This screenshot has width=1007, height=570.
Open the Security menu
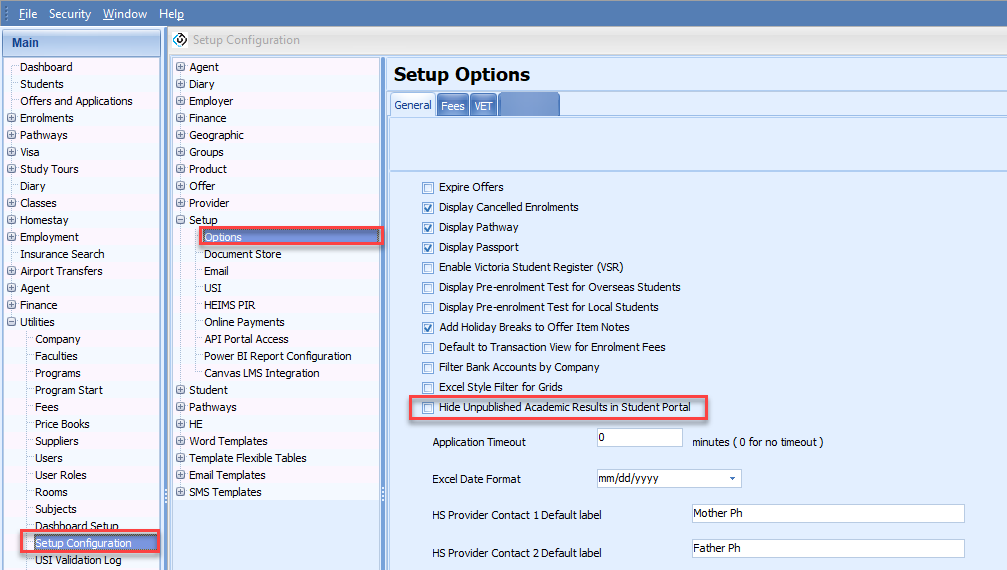69,14
